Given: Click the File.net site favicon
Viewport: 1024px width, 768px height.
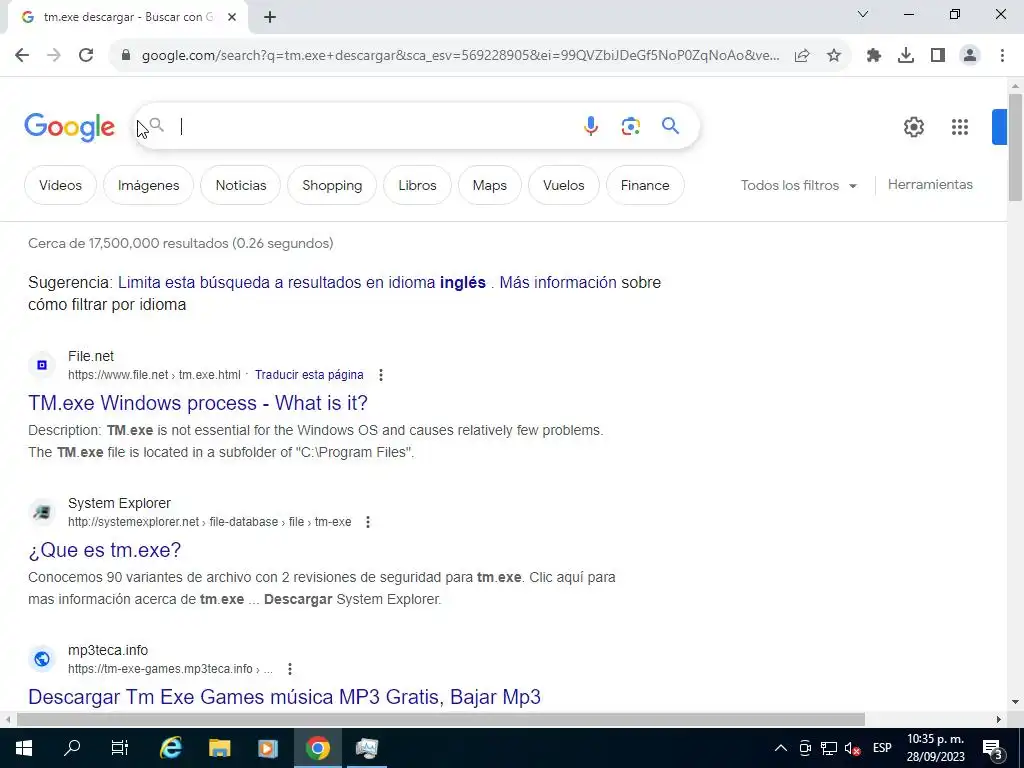Looking at the screenshot, I should (42, 365).
